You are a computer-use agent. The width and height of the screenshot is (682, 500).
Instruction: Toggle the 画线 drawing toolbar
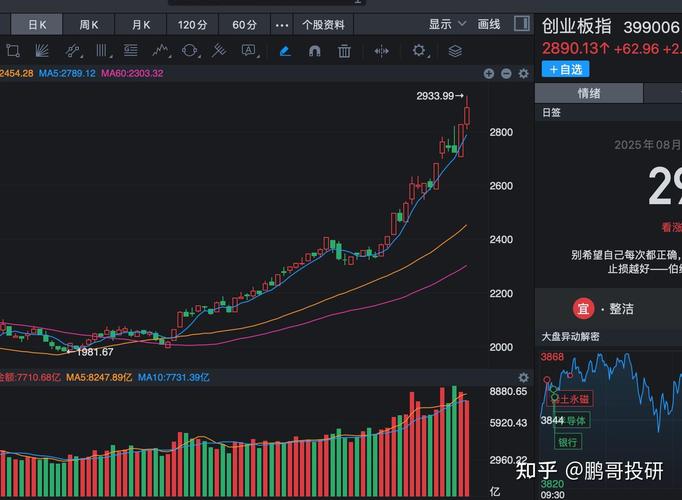[x=488, y=24]
